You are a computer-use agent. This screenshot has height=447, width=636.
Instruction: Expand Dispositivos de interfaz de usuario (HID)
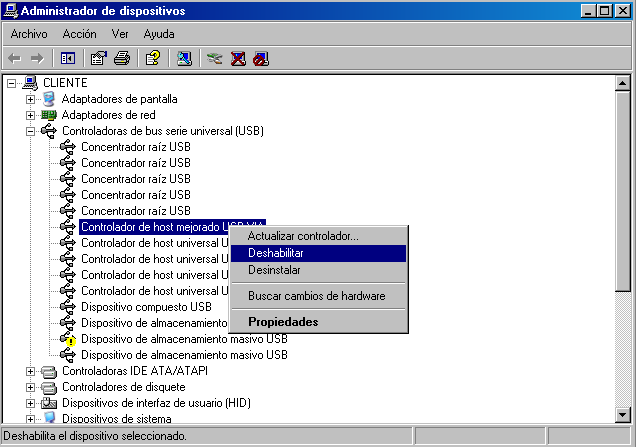pyautogui.click(x=30, y=404)
